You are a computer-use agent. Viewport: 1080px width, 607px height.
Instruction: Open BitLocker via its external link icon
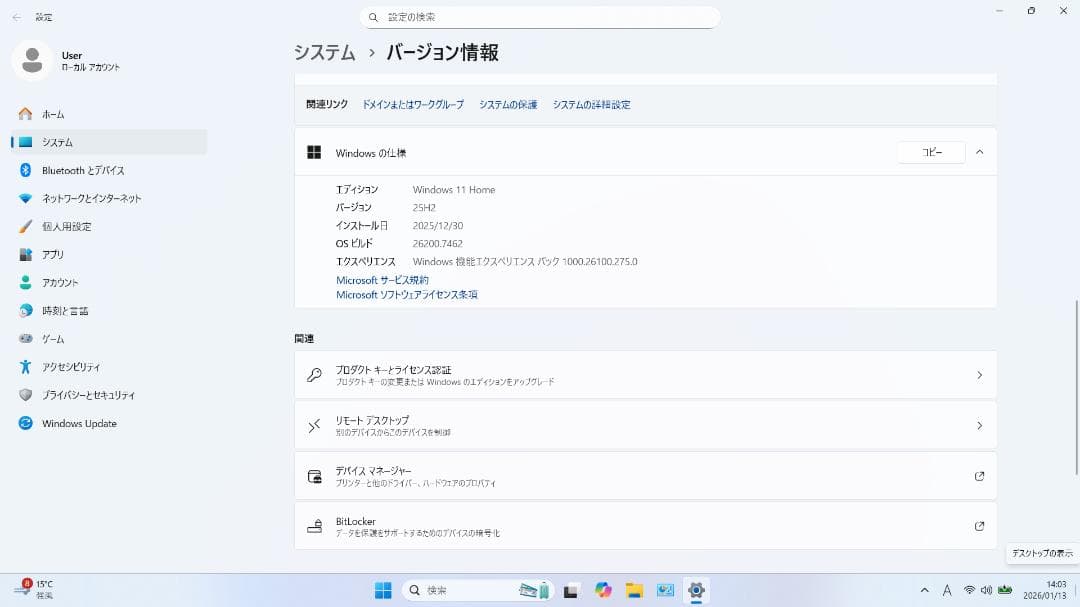click(979, 525)
